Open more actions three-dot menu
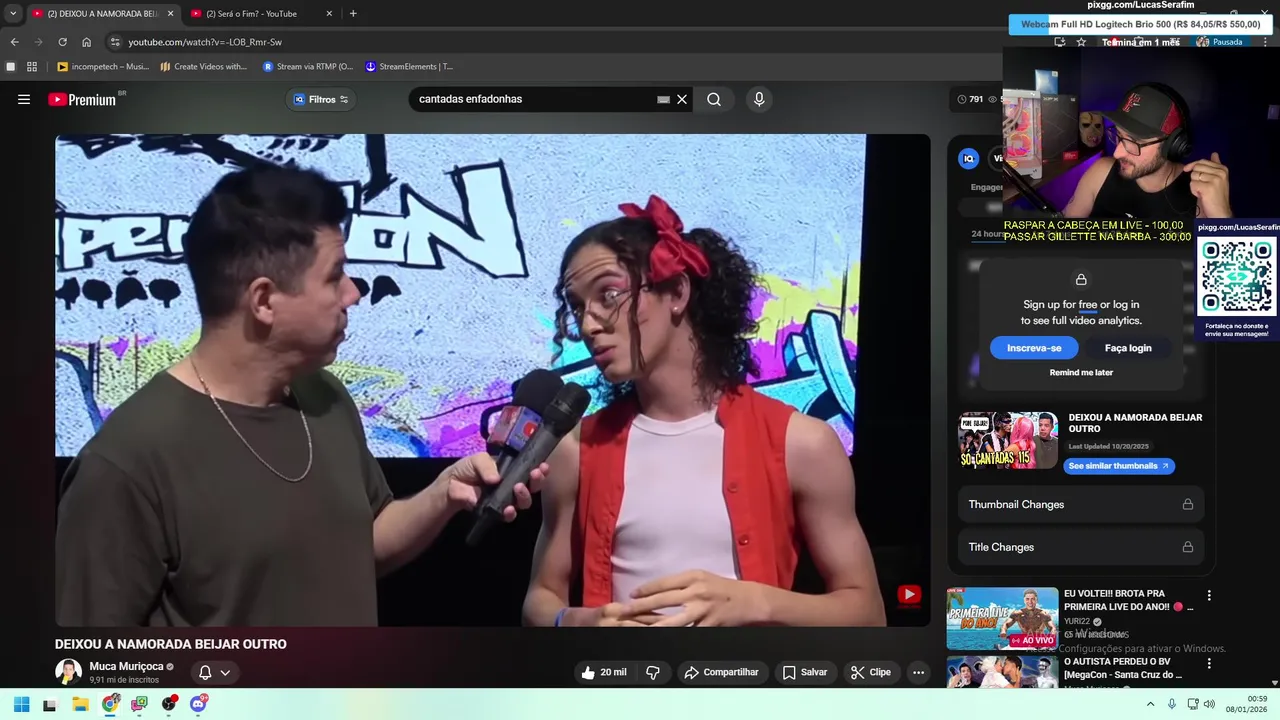 [x=918, y=672]
